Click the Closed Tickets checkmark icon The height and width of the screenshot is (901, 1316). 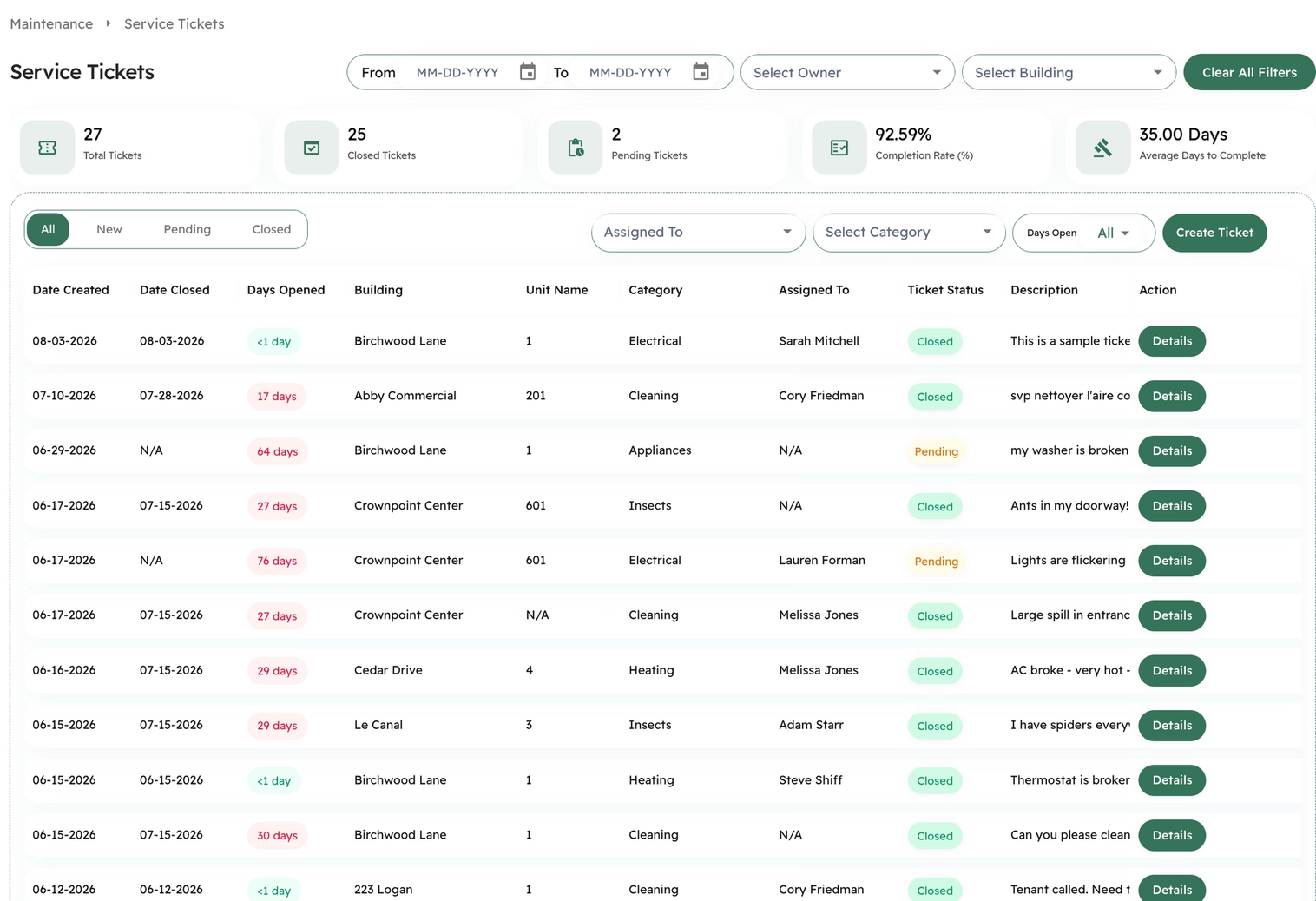312,148
